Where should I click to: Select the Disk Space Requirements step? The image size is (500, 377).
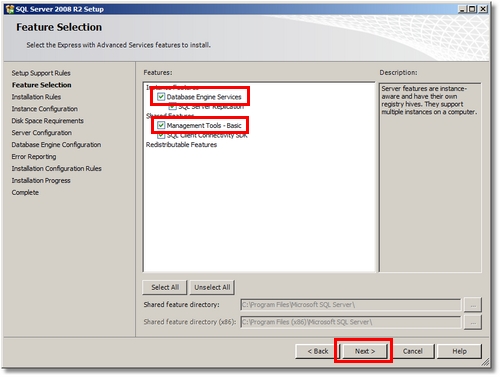pyautogui.click(x=47, y=121)
